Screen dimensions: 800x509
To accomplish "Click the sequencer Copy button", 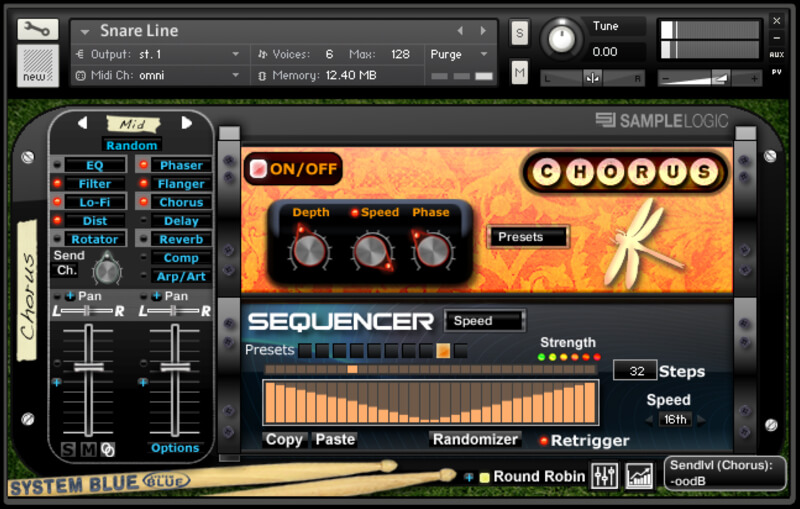I will tap(285, 439).
